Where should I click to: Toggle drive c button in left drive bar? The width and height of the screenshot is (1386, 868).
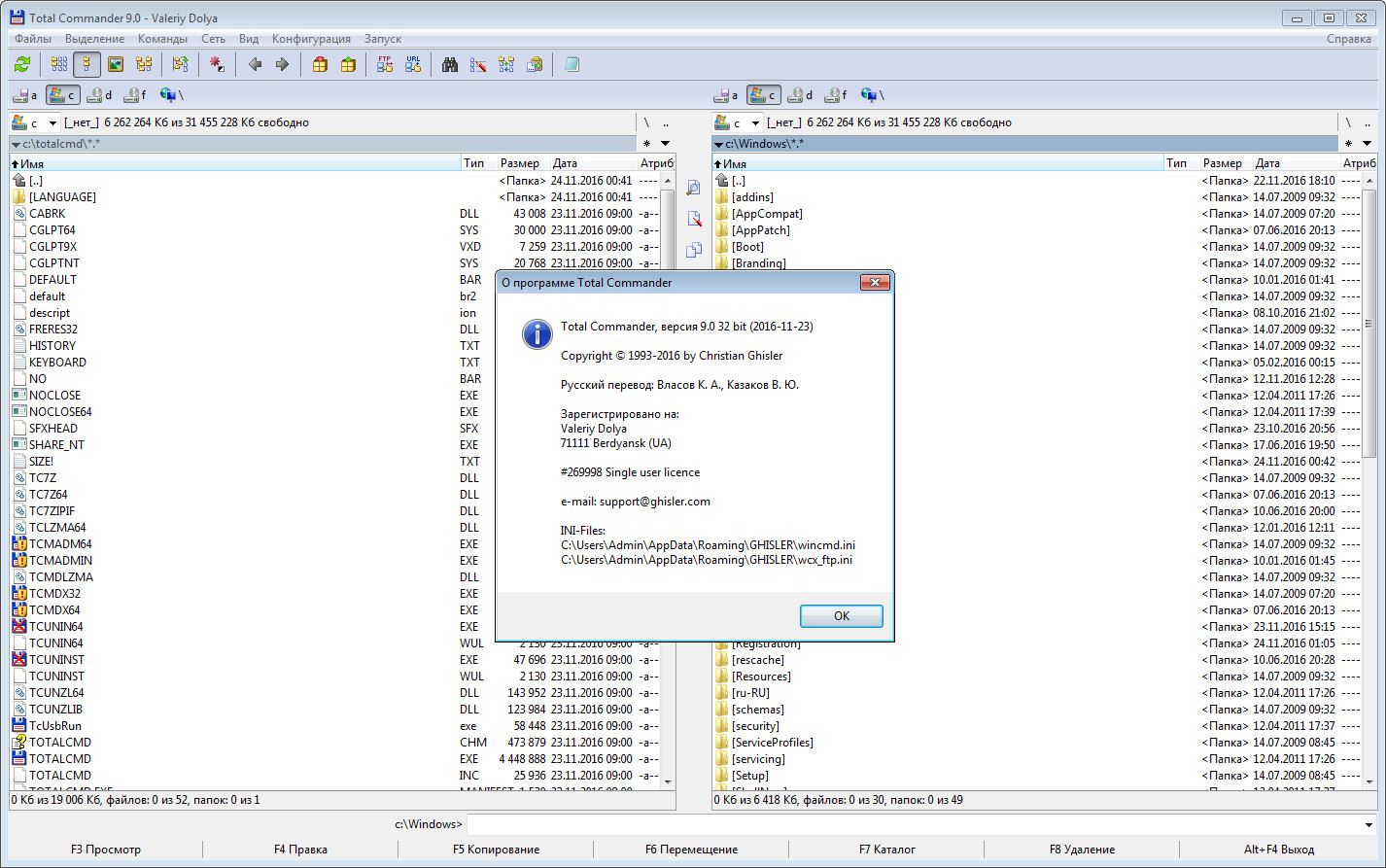click(x=62, y=95)
